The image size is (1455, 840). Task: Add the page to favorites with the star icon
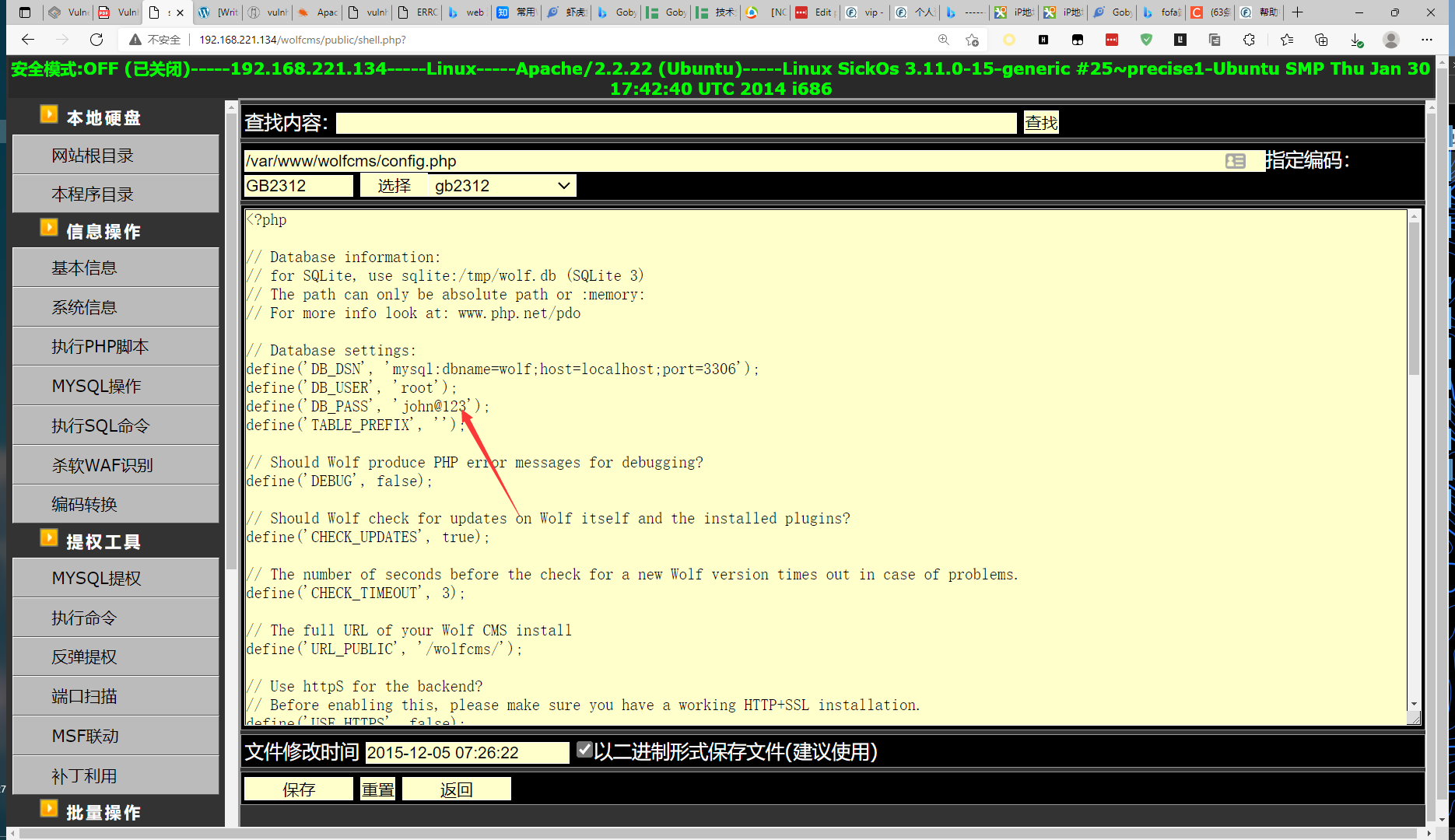(972, 40)
